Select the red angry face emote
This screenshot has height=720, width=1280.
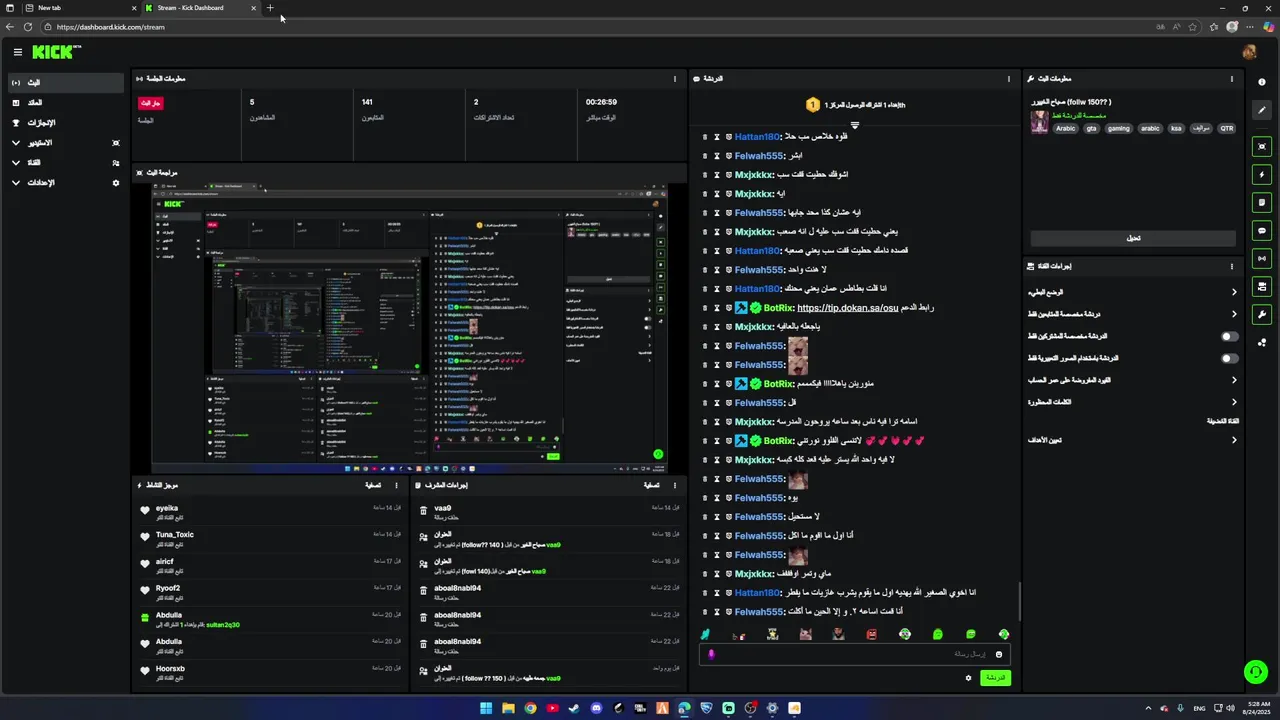pos(872,634)
